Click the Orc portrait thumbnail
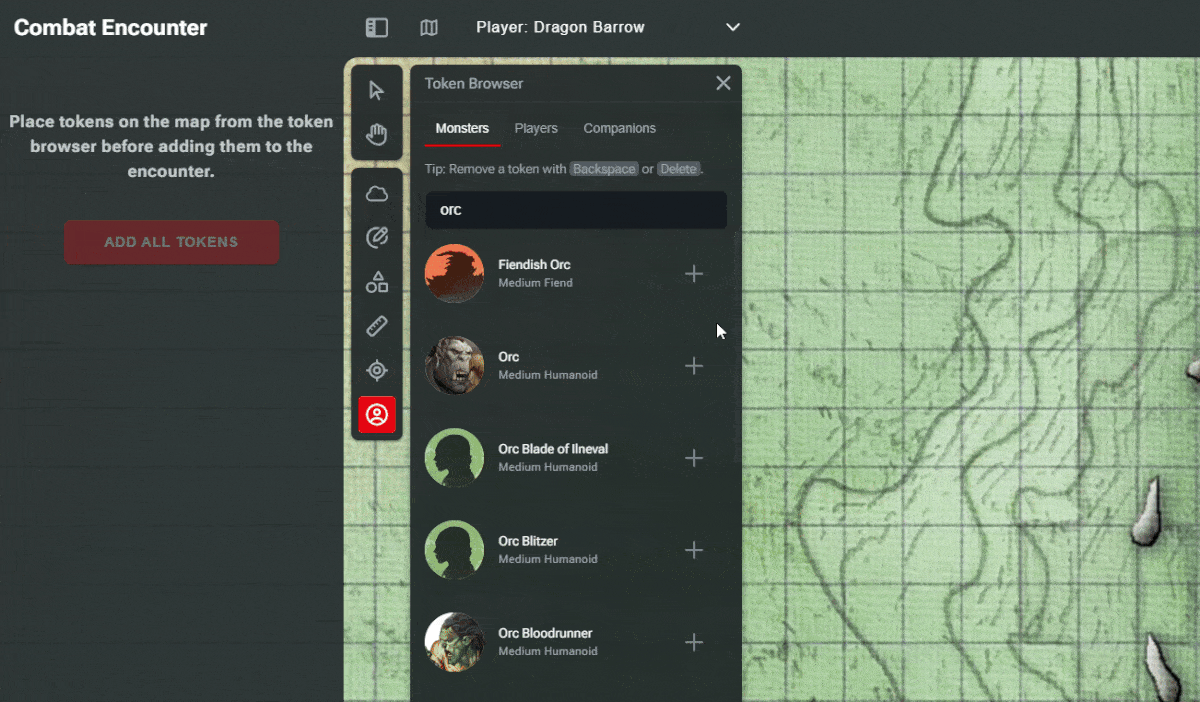1200x702 pixels. (454, 366)
